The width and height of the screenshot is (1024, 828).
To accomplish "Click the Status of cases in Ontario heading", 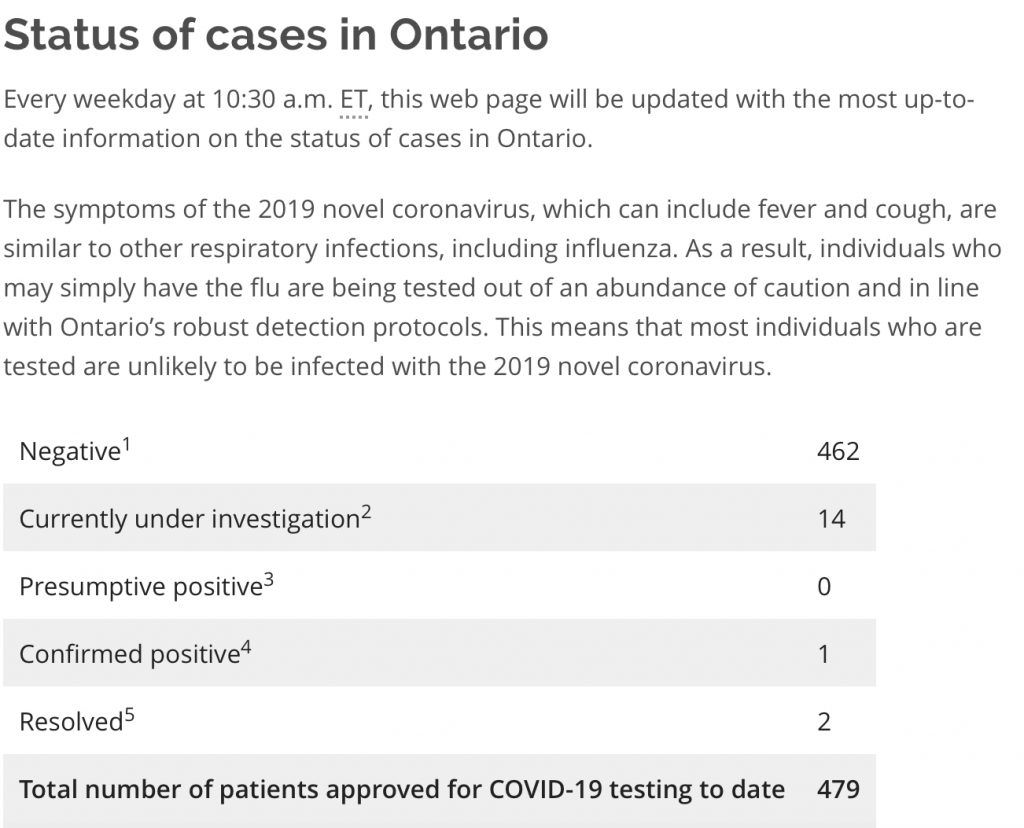I will [x=276, y=34].
